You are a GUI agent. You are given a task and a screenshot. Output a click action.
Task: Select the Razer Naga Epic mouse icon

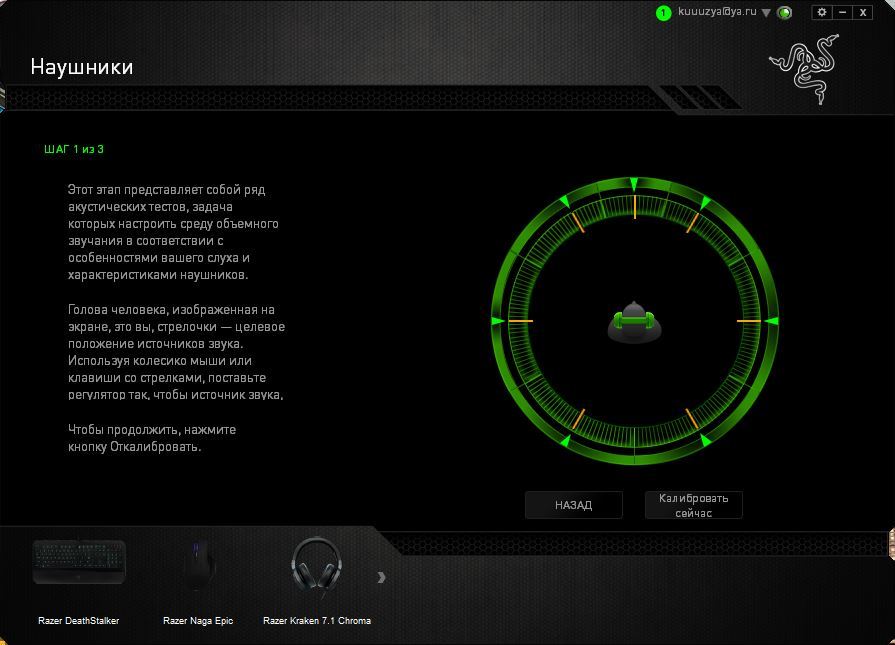click(198, 567)
